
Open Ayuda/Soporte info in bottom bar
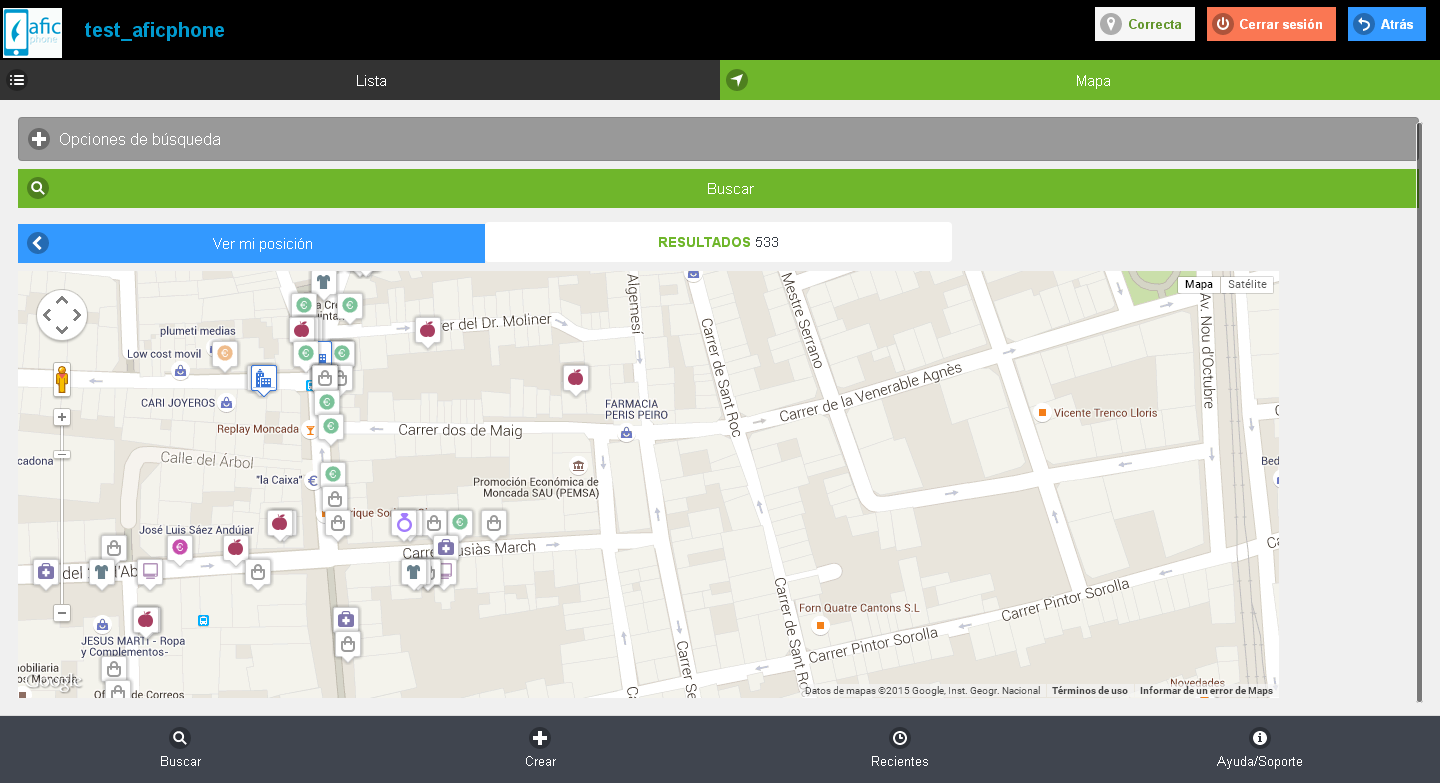click(1259, 748)
